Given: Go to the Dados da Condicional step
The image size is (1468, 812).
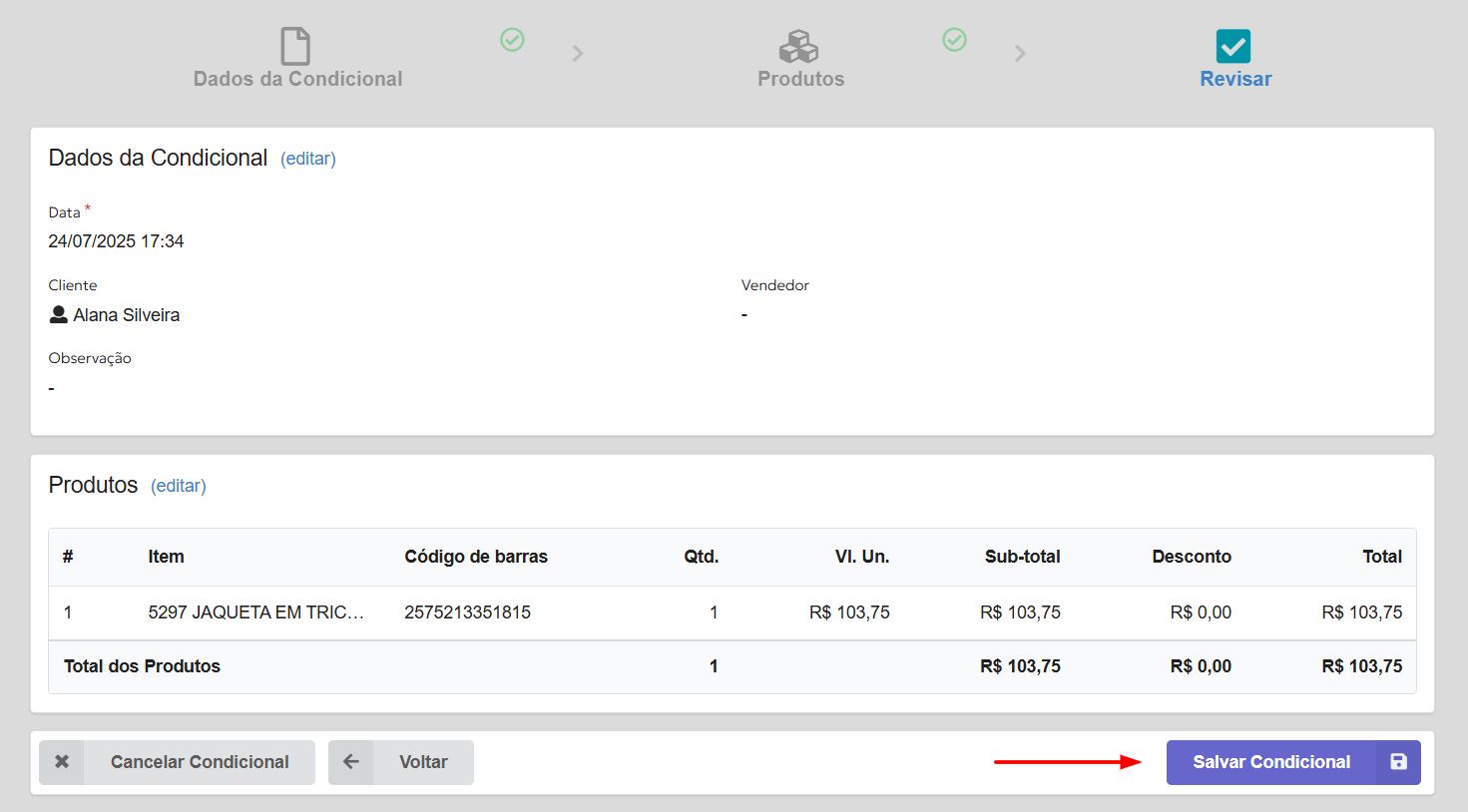Looking at the screenshot, I should (x=297, y=79).
